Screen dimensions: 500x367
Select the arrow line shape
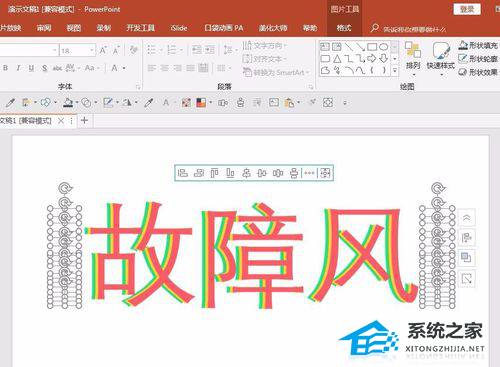(360, 47)
